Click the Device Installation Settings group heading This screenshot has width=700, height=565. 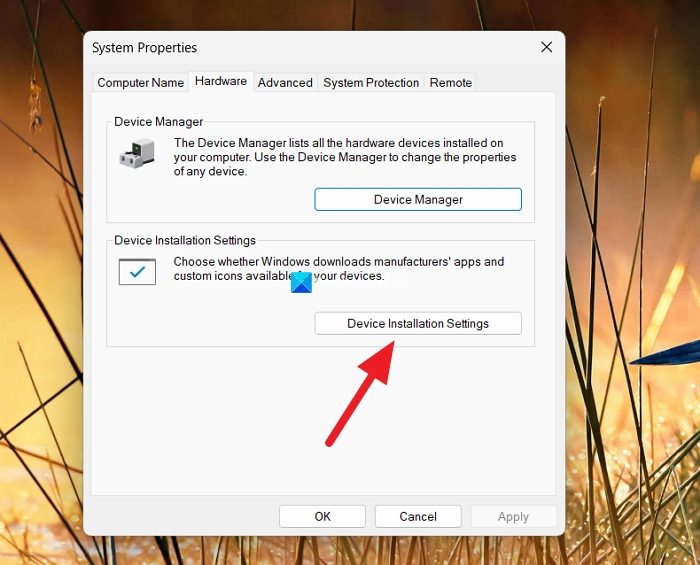click(185, 241)
